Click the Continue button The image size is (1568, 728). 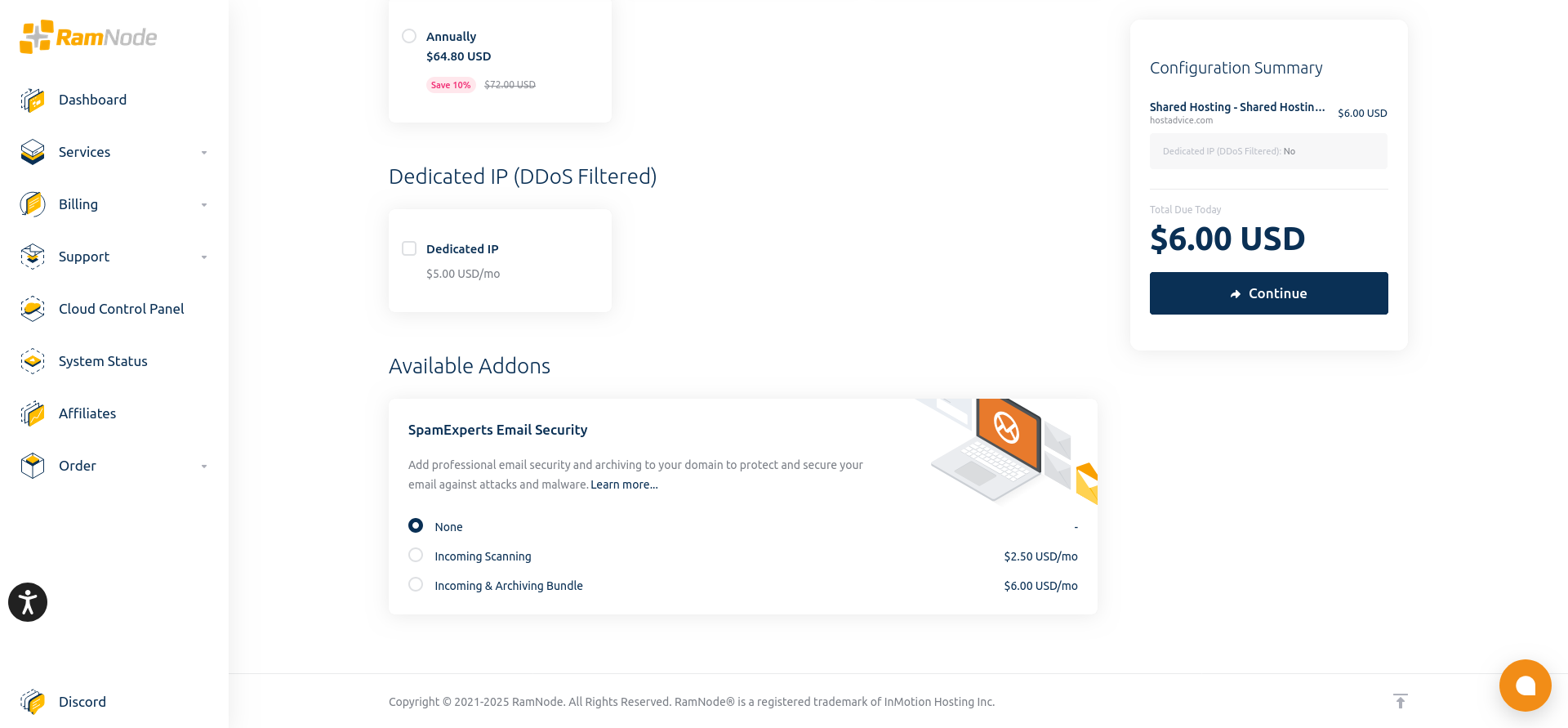(1269, 293)
